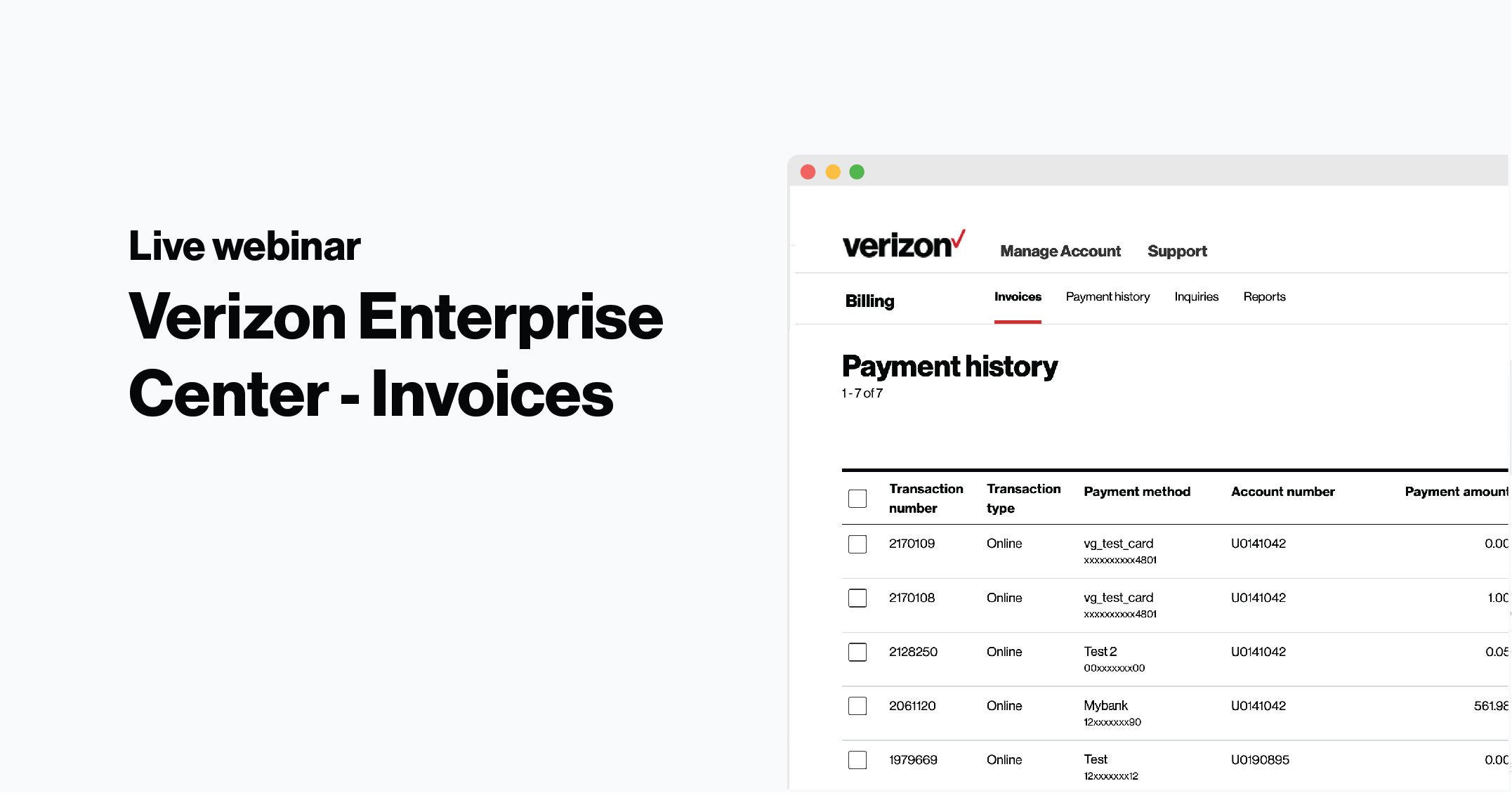Switch to the Reports tab
The image size is (1512, 793).
coord(1264,298)
